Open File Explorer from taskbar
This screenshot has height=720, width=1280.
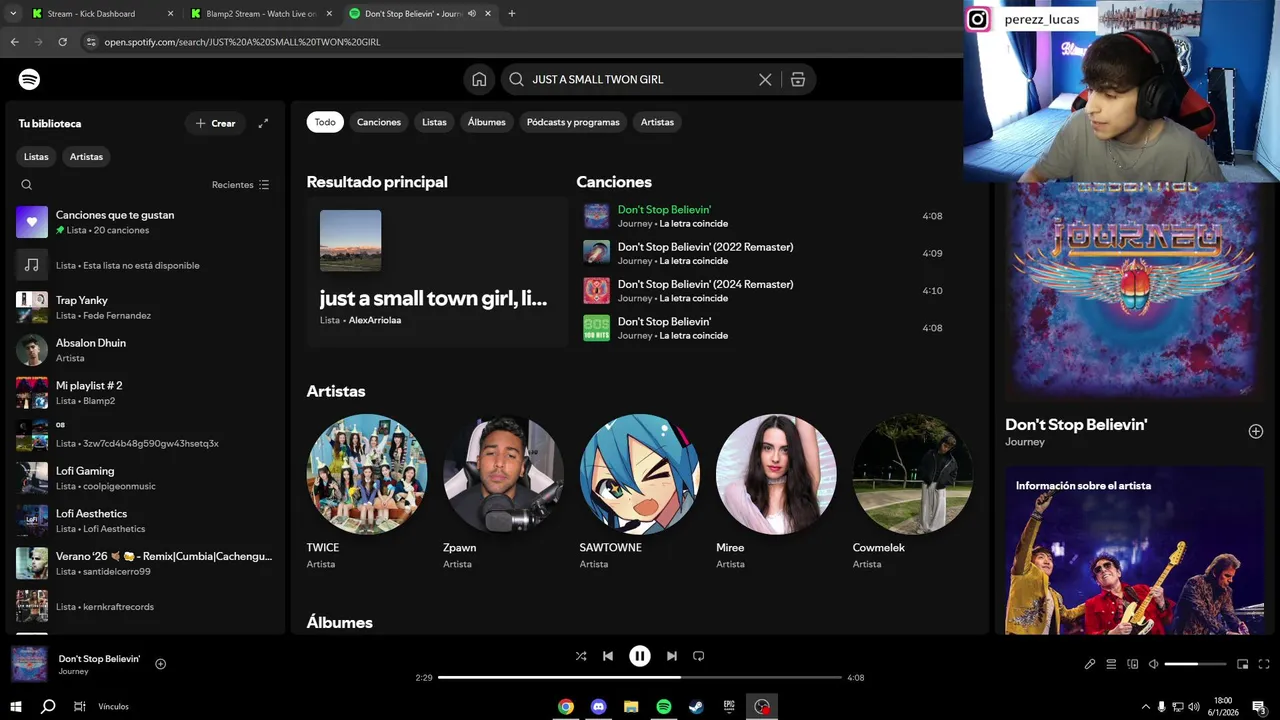coord(631,706)
